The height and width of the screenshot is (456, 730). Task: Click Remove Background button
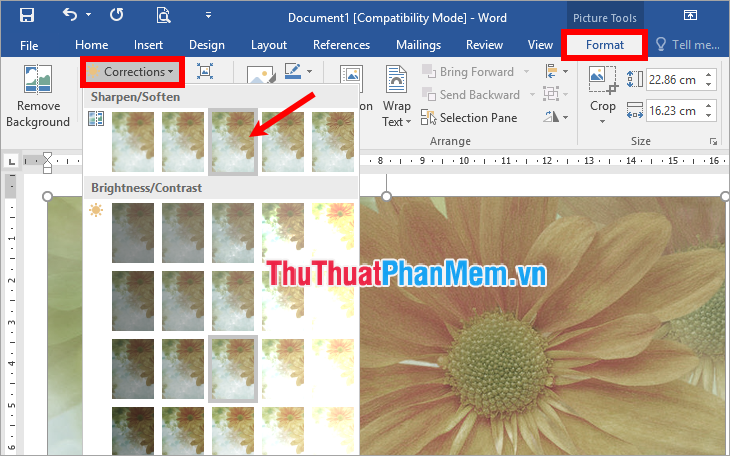coord(38,96)
